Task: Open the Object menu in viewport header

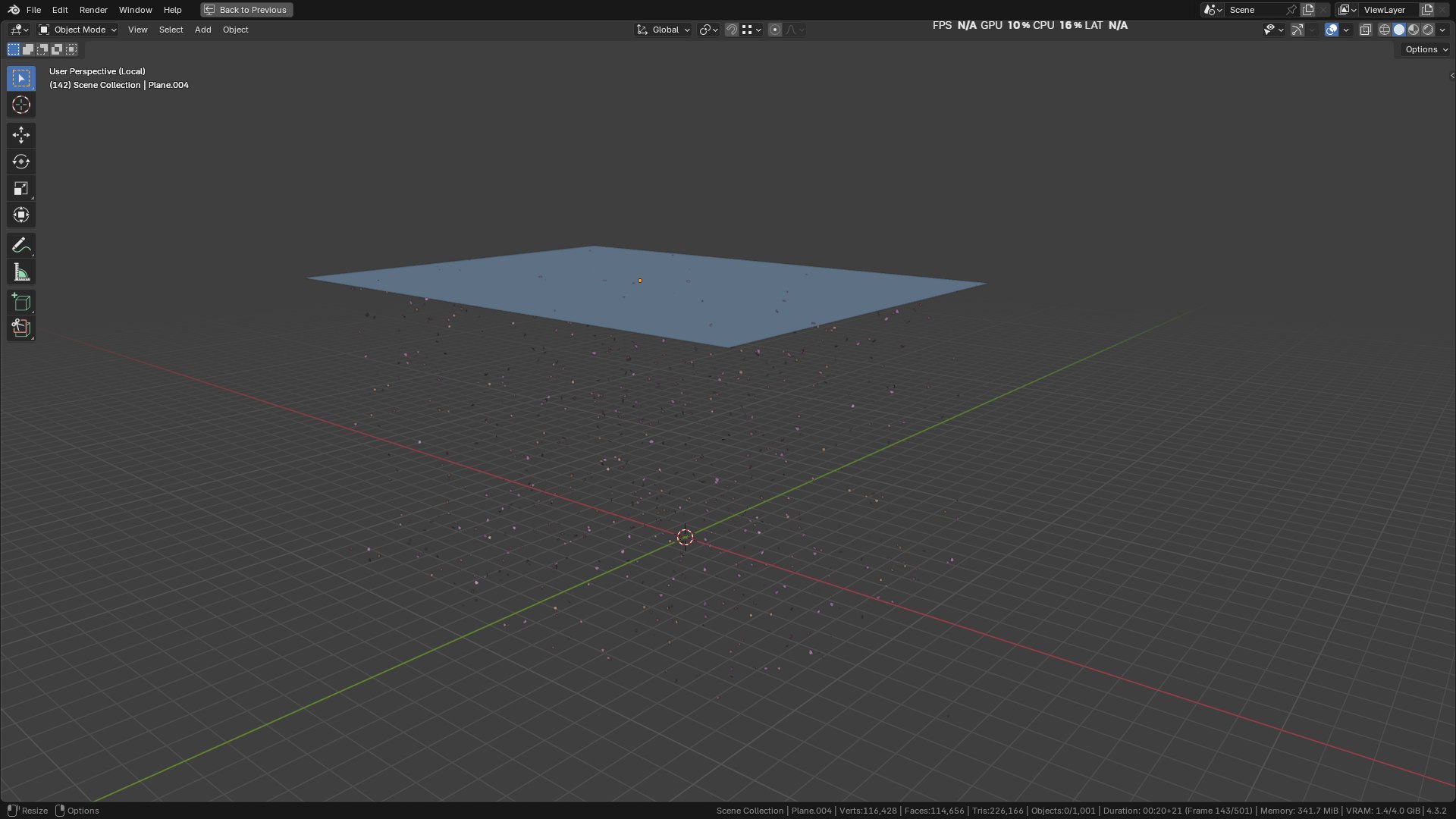Action: [x=235, y=30]
